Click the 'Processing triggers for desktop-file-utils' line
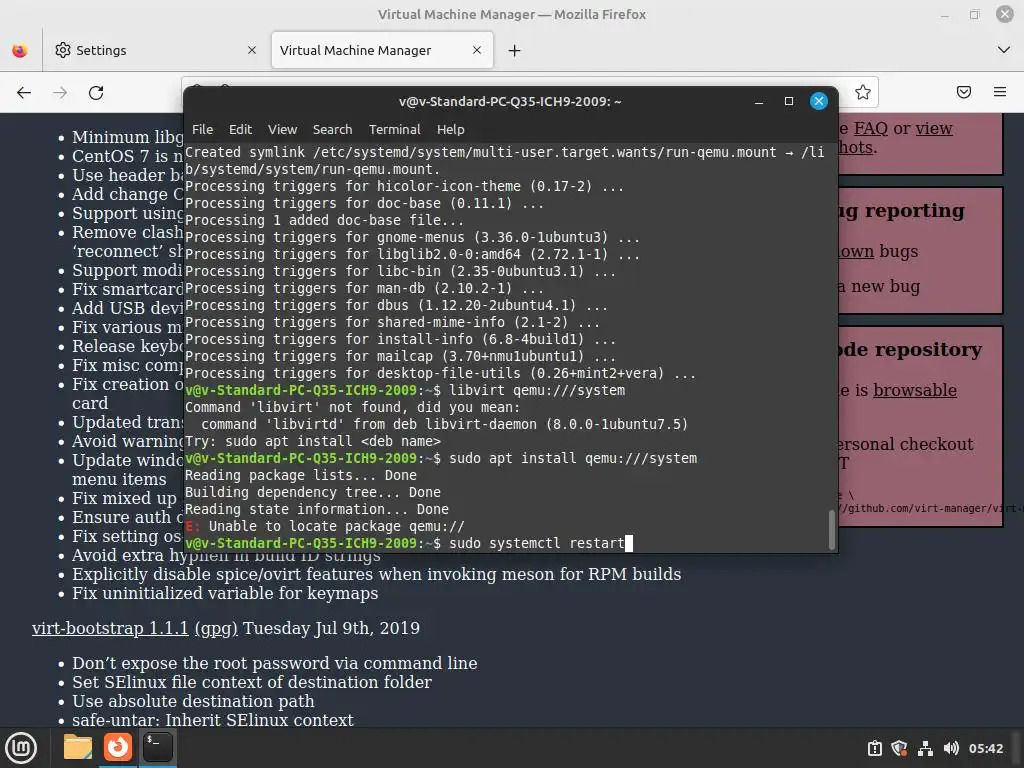The width and height of the screenshot is (1024, 768). click(440, 374)
